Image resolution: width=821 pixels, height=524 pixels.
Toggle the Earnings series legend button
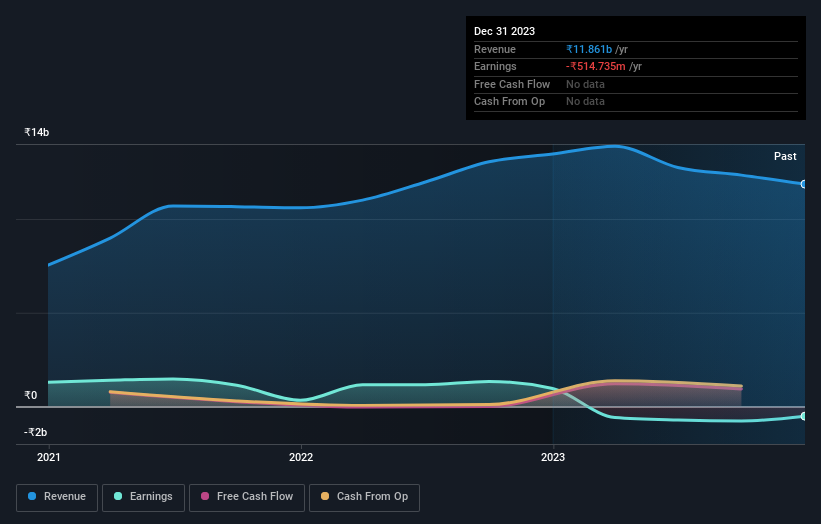tap(143, 497)
